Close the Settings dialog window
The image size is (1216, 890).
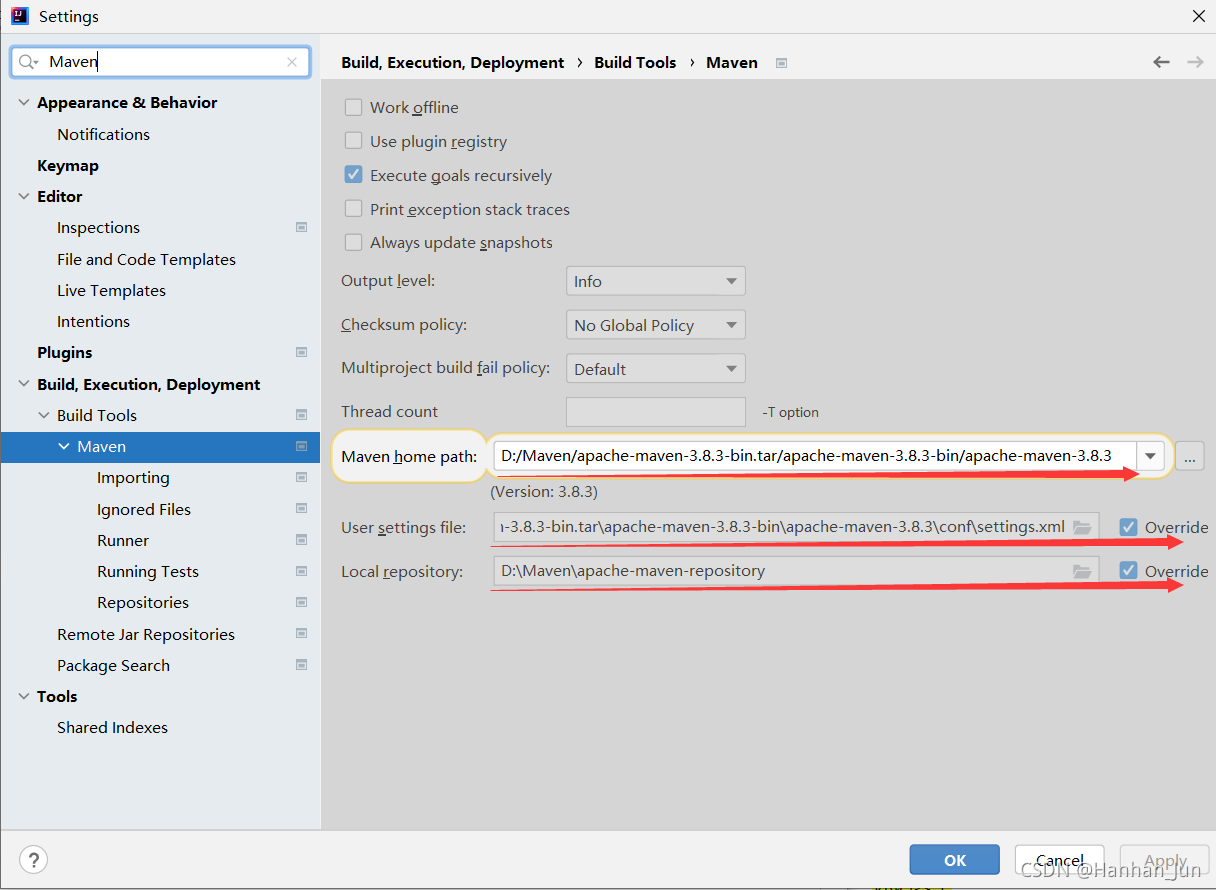coord(1198,16)
